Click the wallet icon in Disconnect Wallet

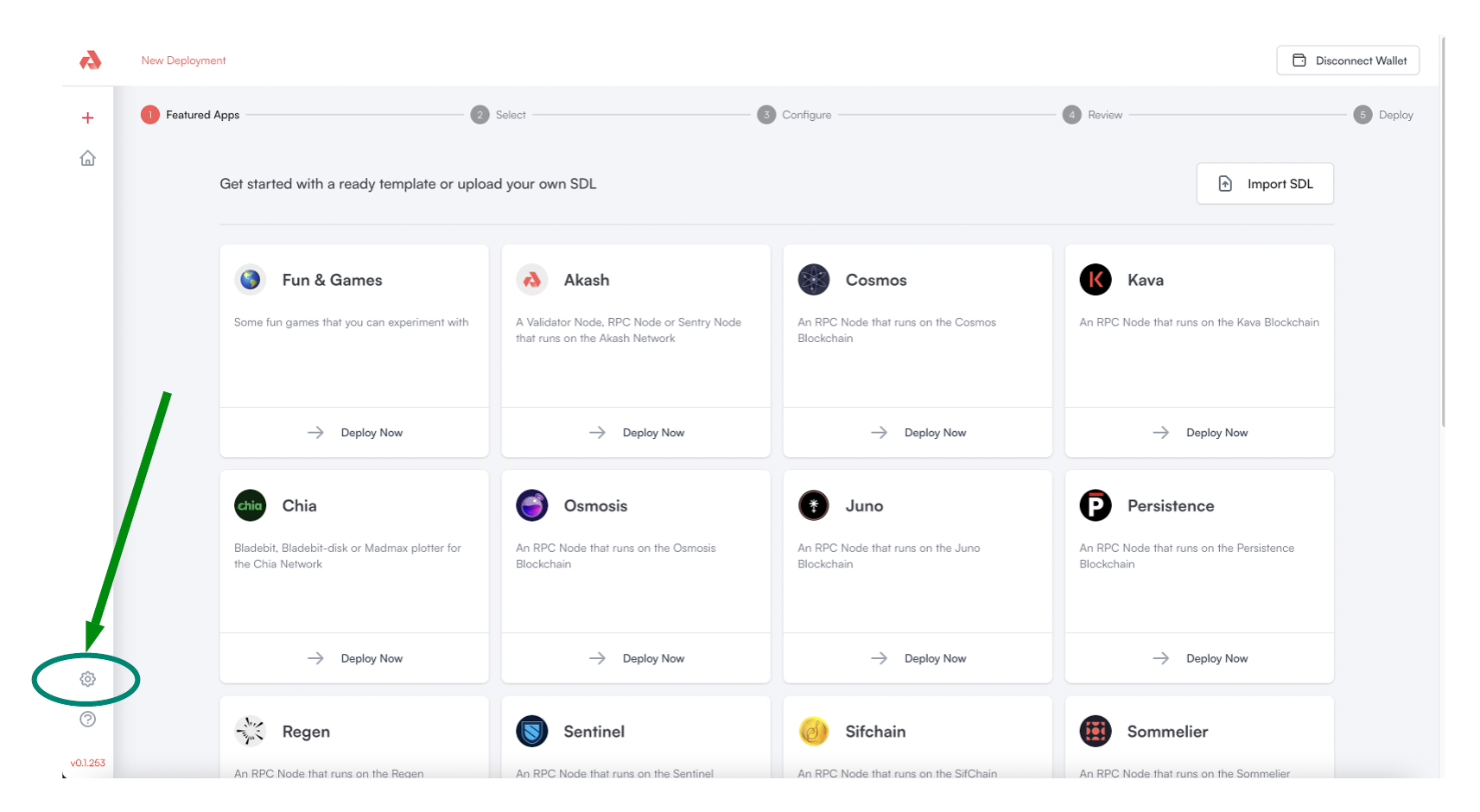click(x=1299, y=60)
